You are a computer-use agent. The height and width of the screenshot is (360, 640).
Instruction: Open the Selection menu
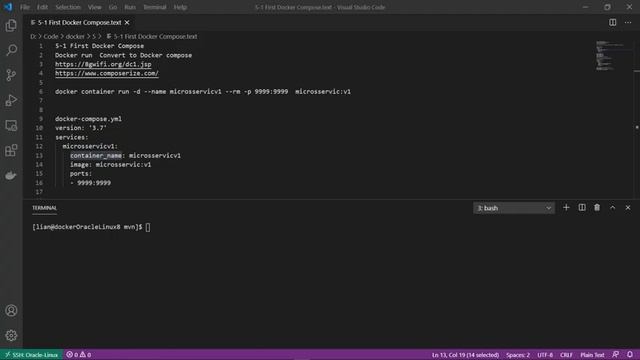pos(68,7)
